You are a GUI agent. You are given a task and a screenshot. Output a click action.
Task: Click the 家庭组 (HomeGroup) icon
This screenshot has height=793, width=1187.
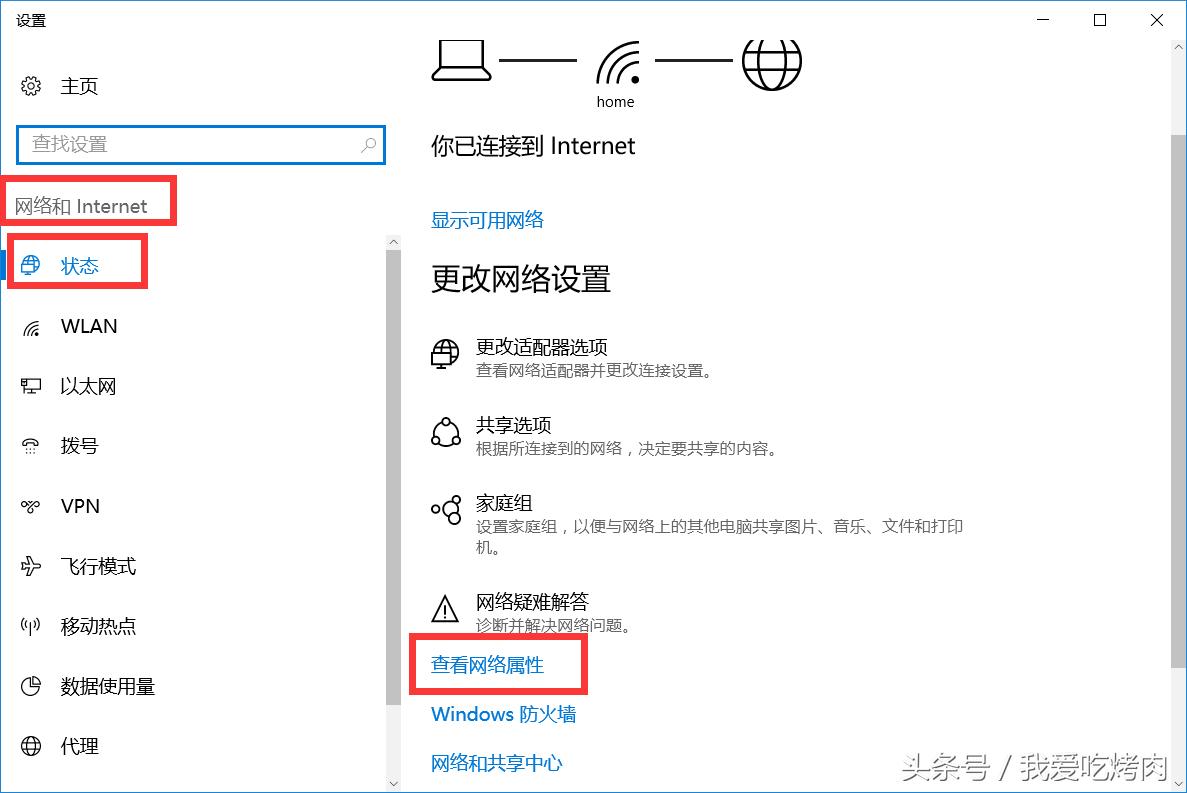[x=445, y=510]
